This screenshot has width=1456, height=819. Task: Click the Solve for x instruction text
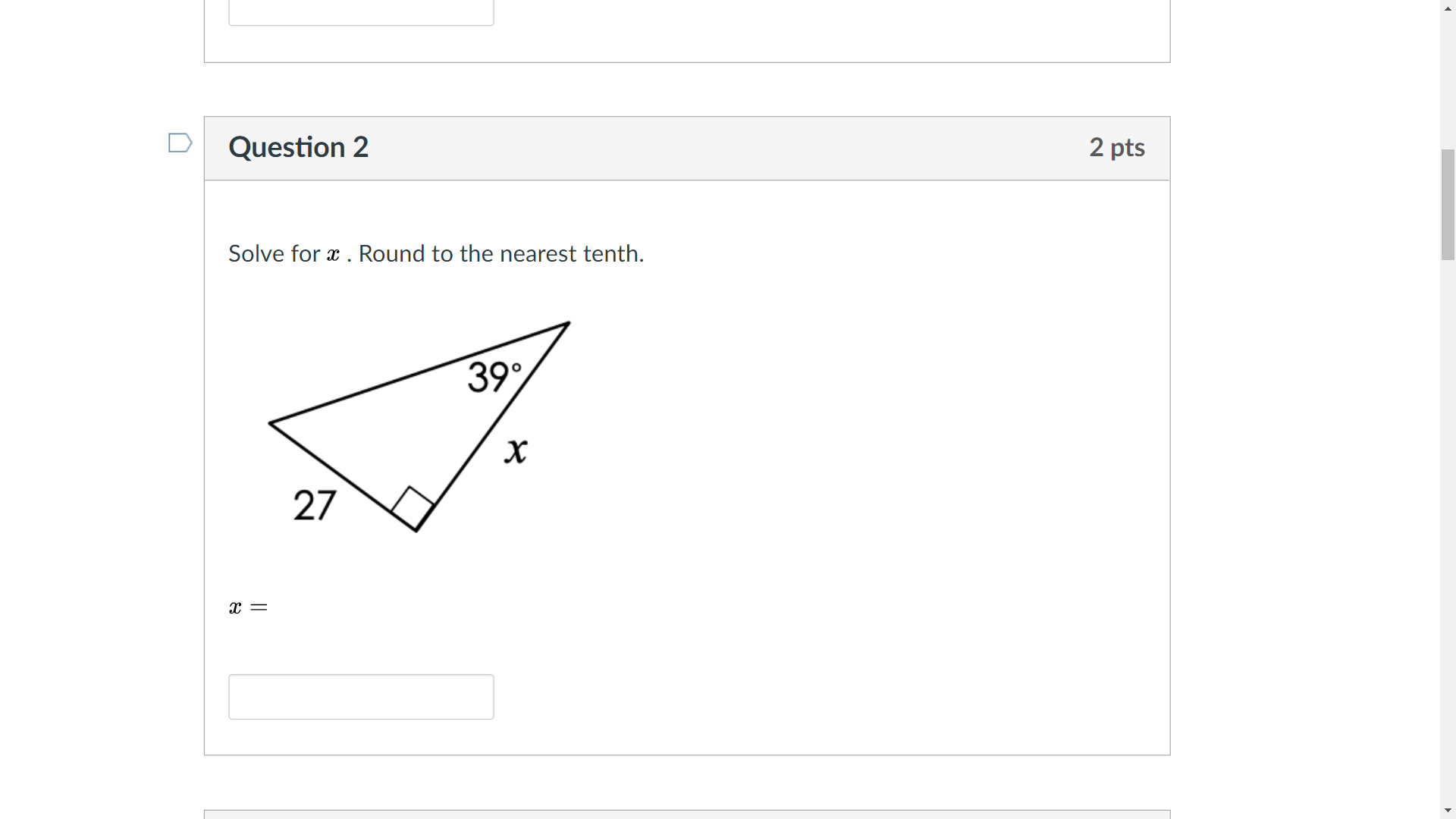[x=435, y=253]
